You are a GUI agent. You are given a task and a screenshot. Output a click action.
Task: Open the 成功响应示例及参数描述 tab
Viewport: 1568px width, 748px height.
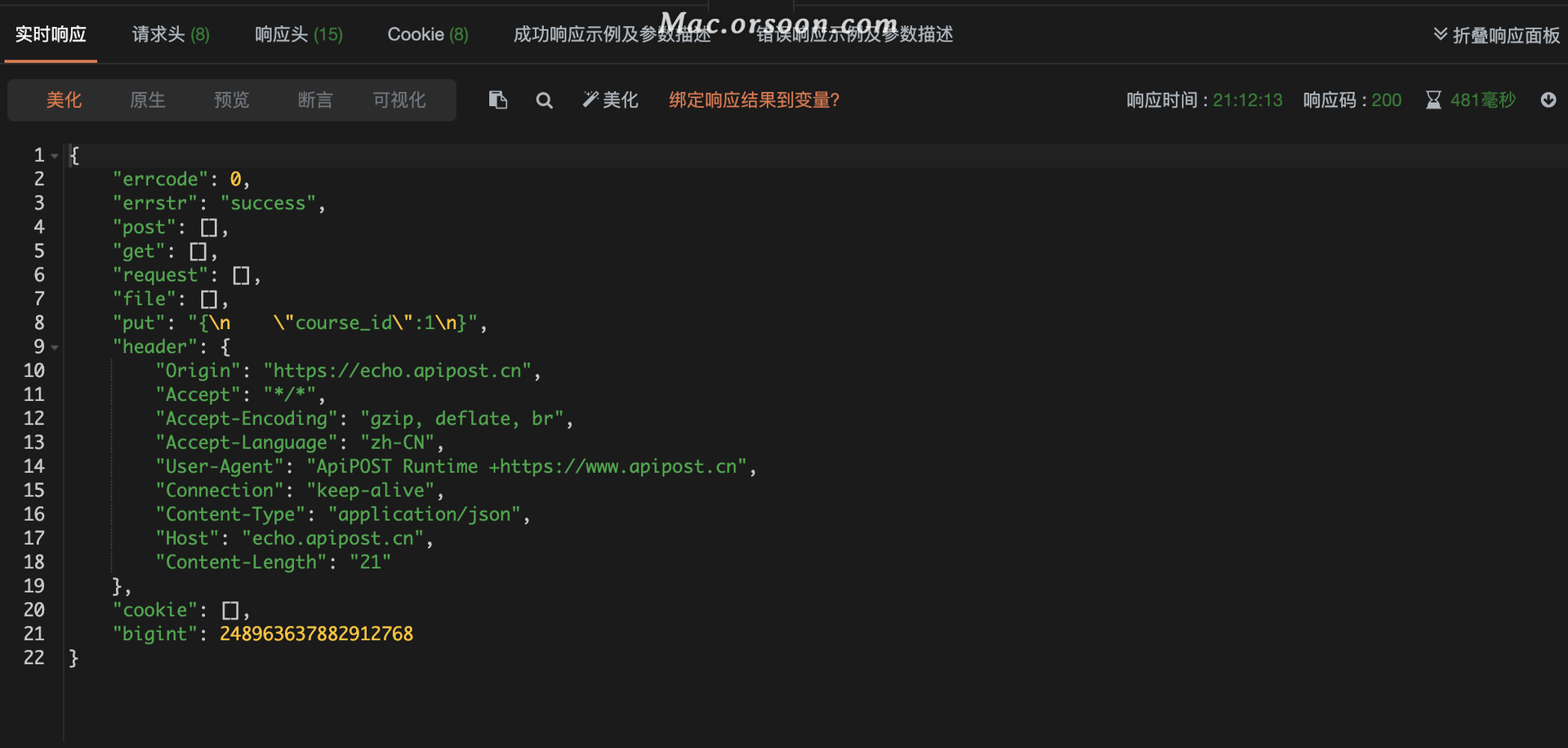(612, 34)
